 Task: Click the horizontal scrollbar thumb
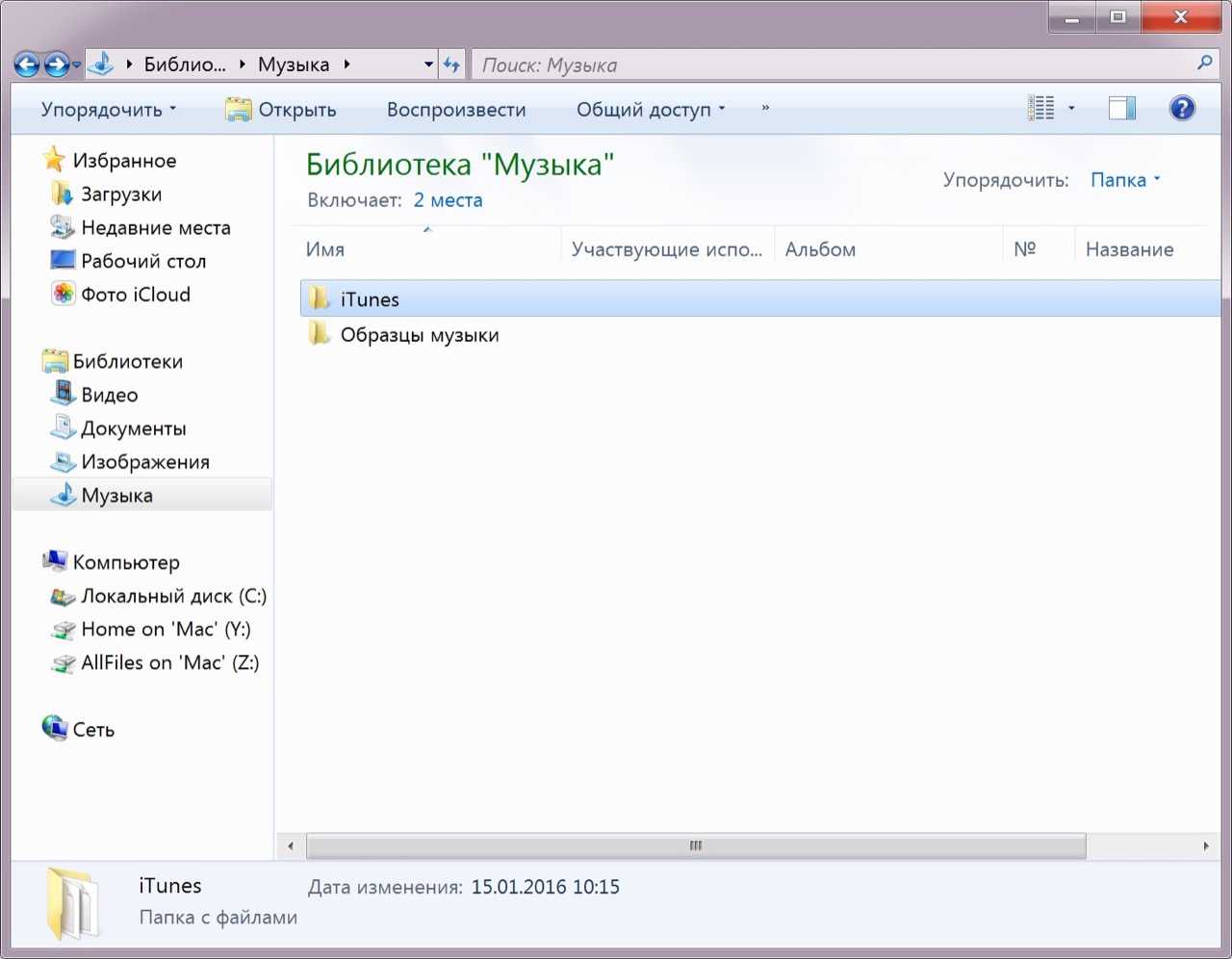coord(695,846)
